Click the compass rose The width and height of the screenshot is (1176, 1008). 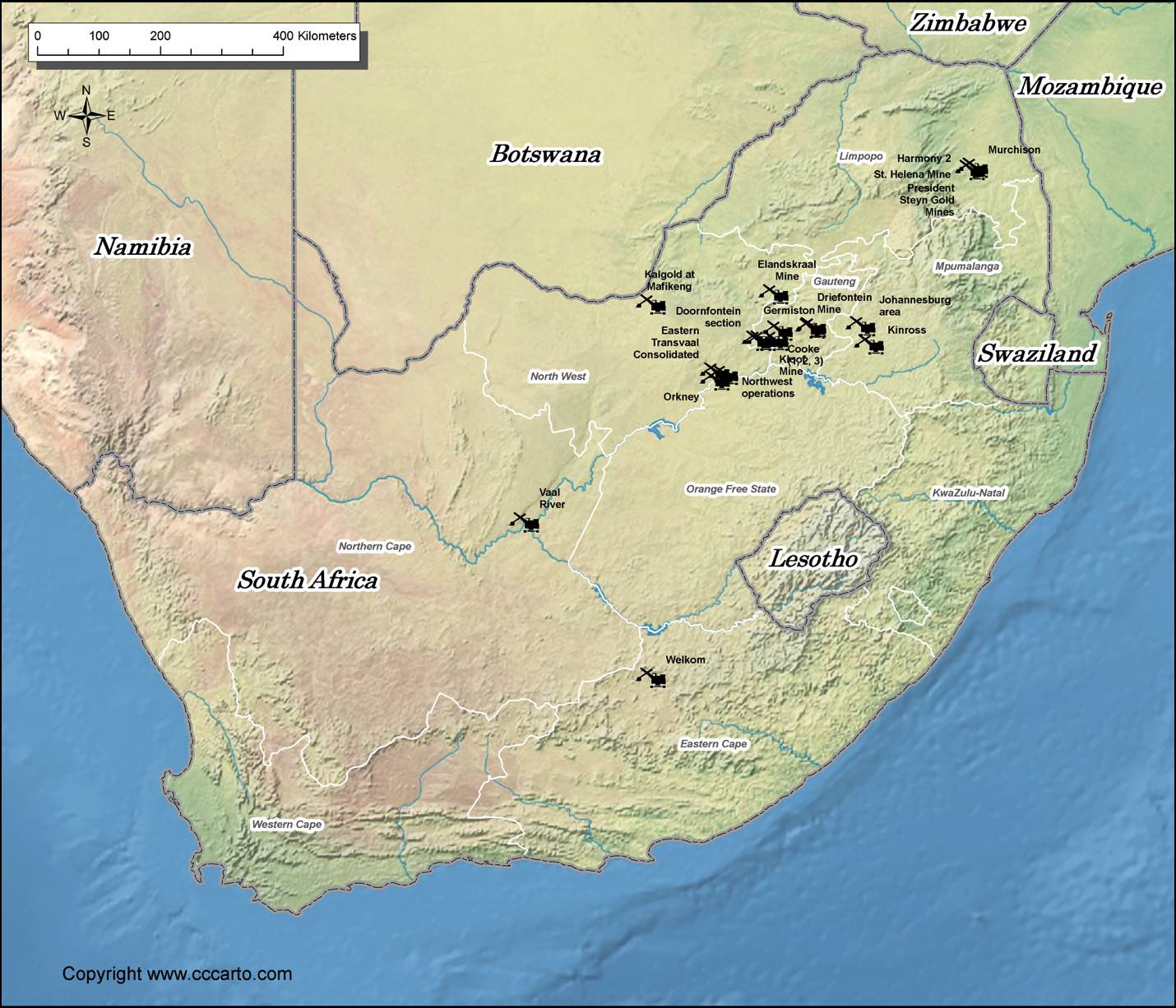tap(86, 116)
